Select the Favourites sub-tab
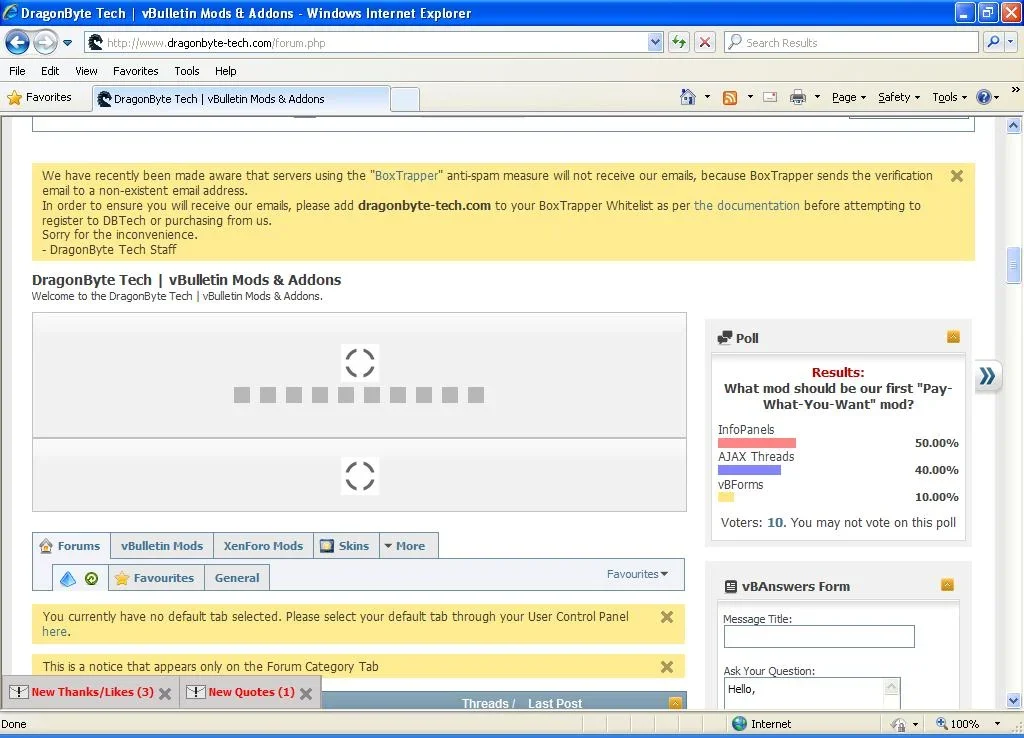1024x738 pixels. pos(155,578)
